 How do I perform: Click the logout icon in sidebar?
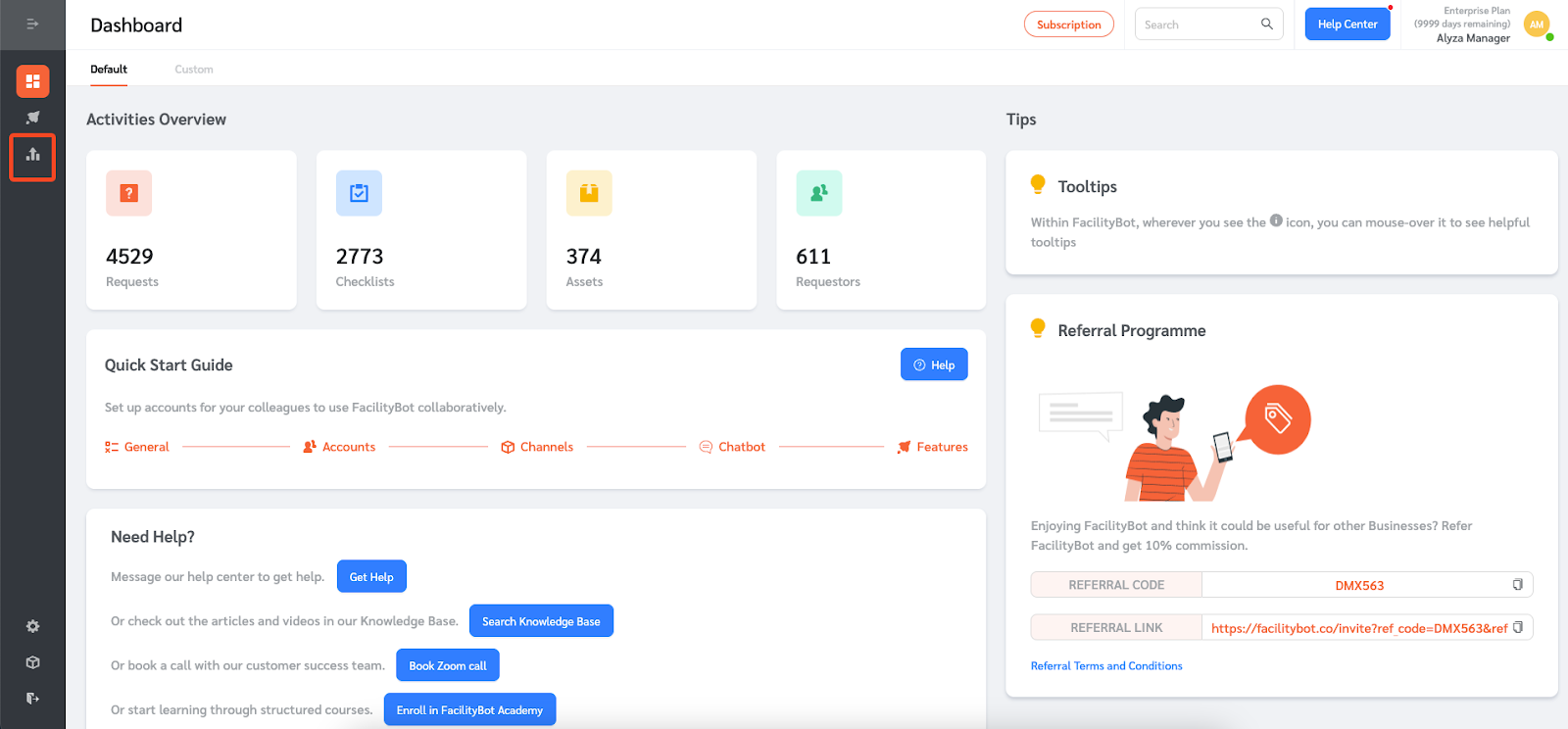click(32, 699)
